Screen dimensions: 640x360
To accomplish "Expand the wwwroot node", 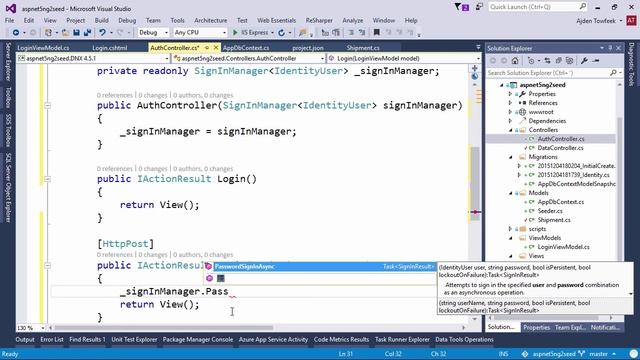I will pos(510,112).
